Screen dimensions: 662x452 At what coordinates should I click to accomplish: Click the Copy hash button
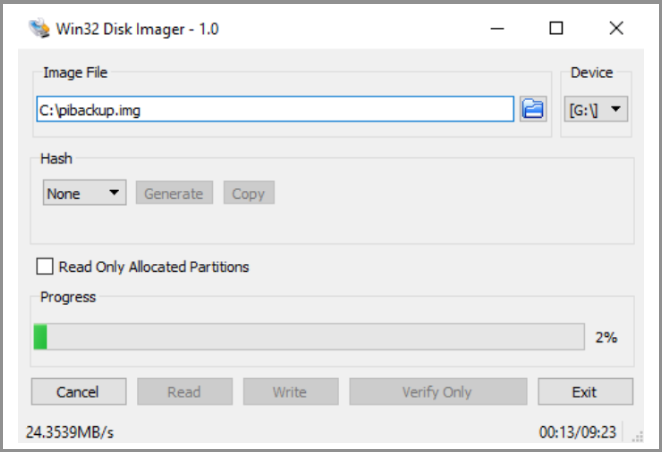[x=248, y=194]
